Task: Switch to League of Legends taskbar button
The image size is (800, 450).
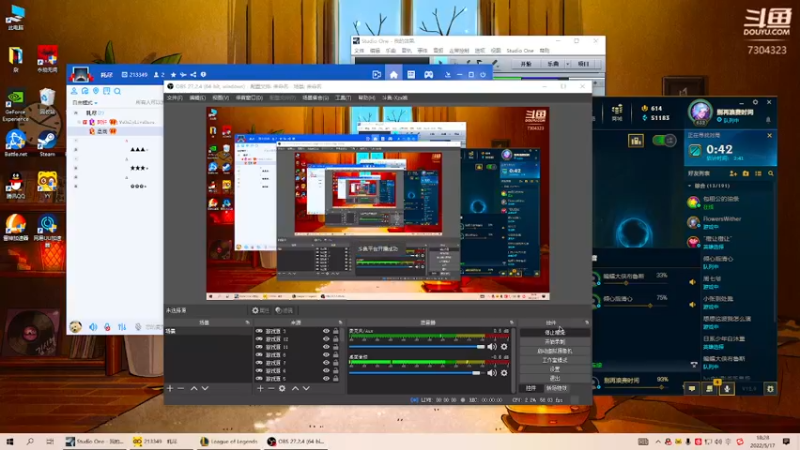Action: tap(230, 442)
